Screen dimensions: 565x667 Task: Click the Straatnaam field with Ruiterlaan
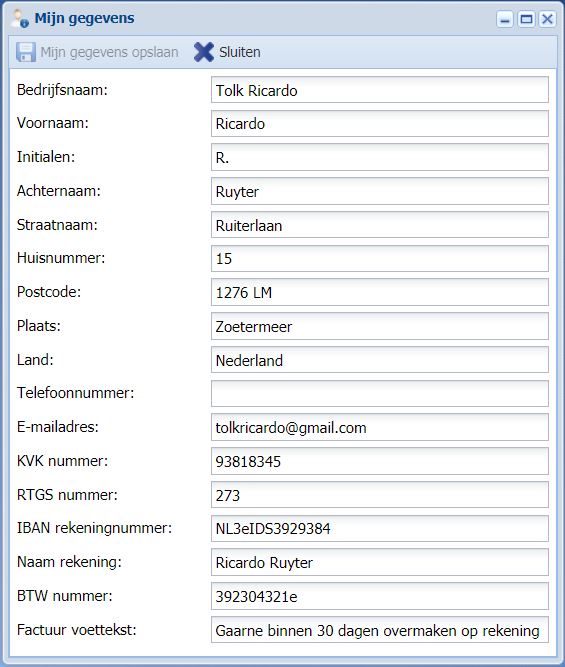[x=380, y=225]
